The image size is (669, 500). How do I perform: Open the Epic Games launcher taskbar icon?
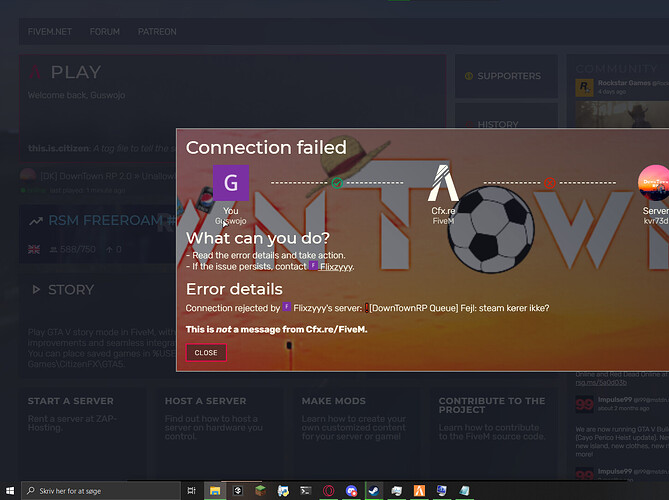coord(238,491)
